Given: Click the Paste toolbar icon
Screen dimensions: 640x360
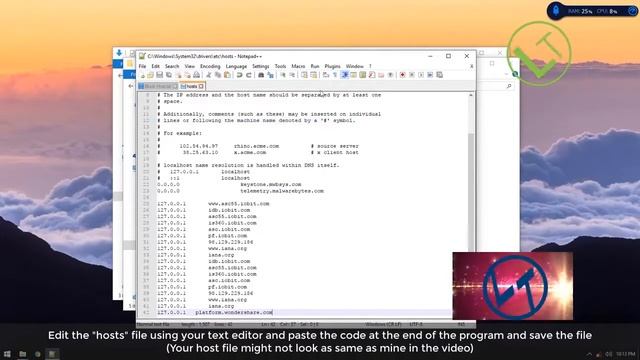Looking at the screenshot, I should click(x=227, y=75).
